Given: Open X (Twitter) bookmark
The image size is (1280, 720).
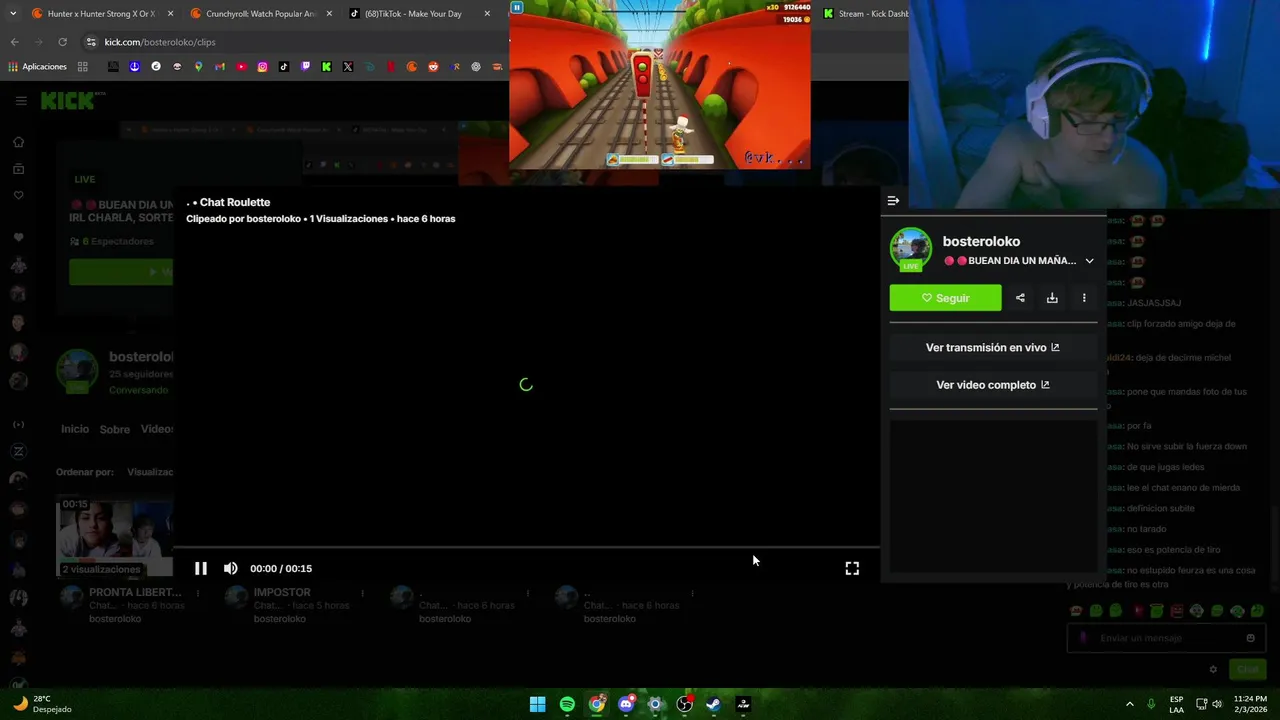Looking at the screenshot, I should [348, 67].
